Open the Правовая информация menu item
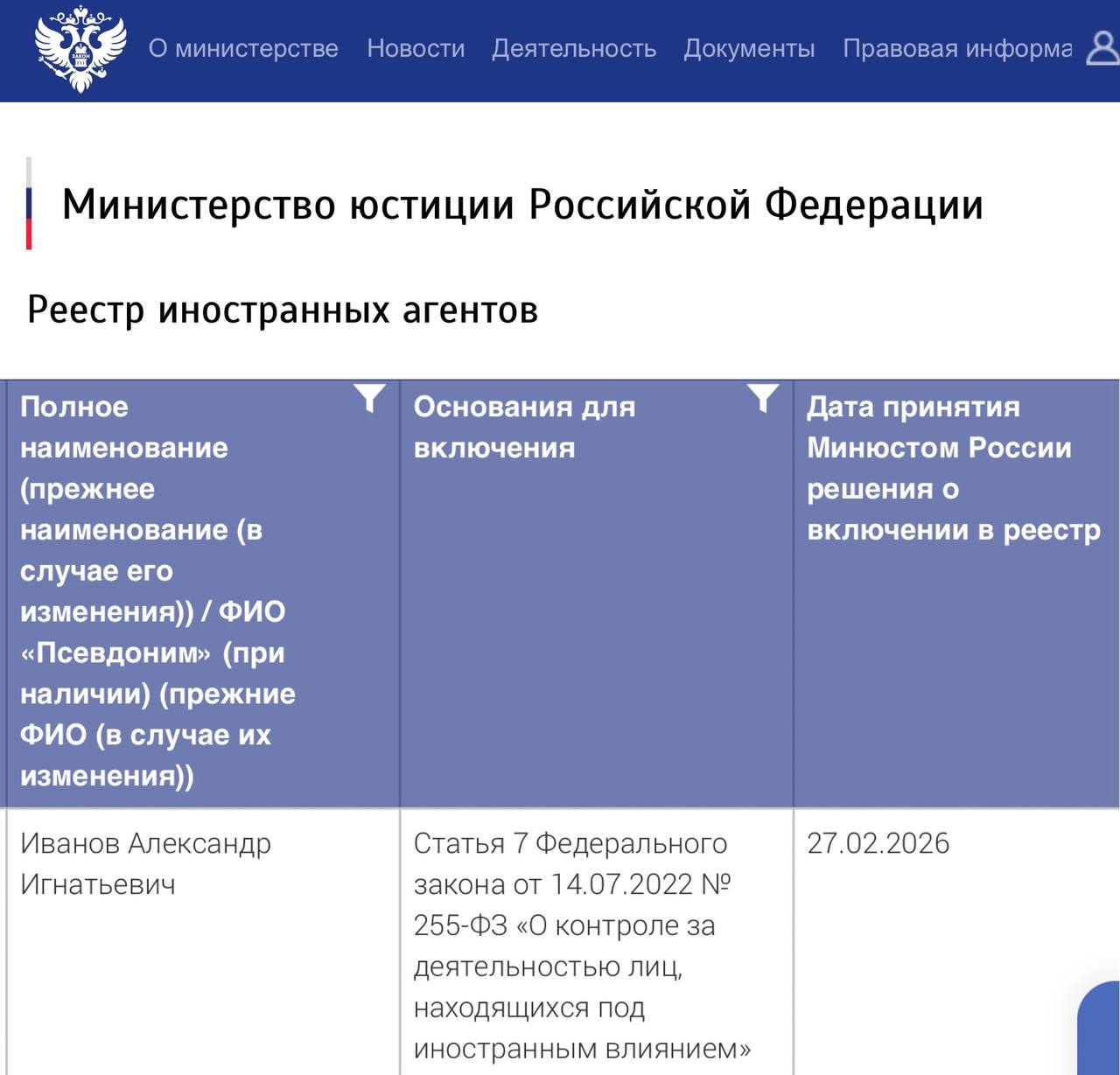 (x=957, y=48)
